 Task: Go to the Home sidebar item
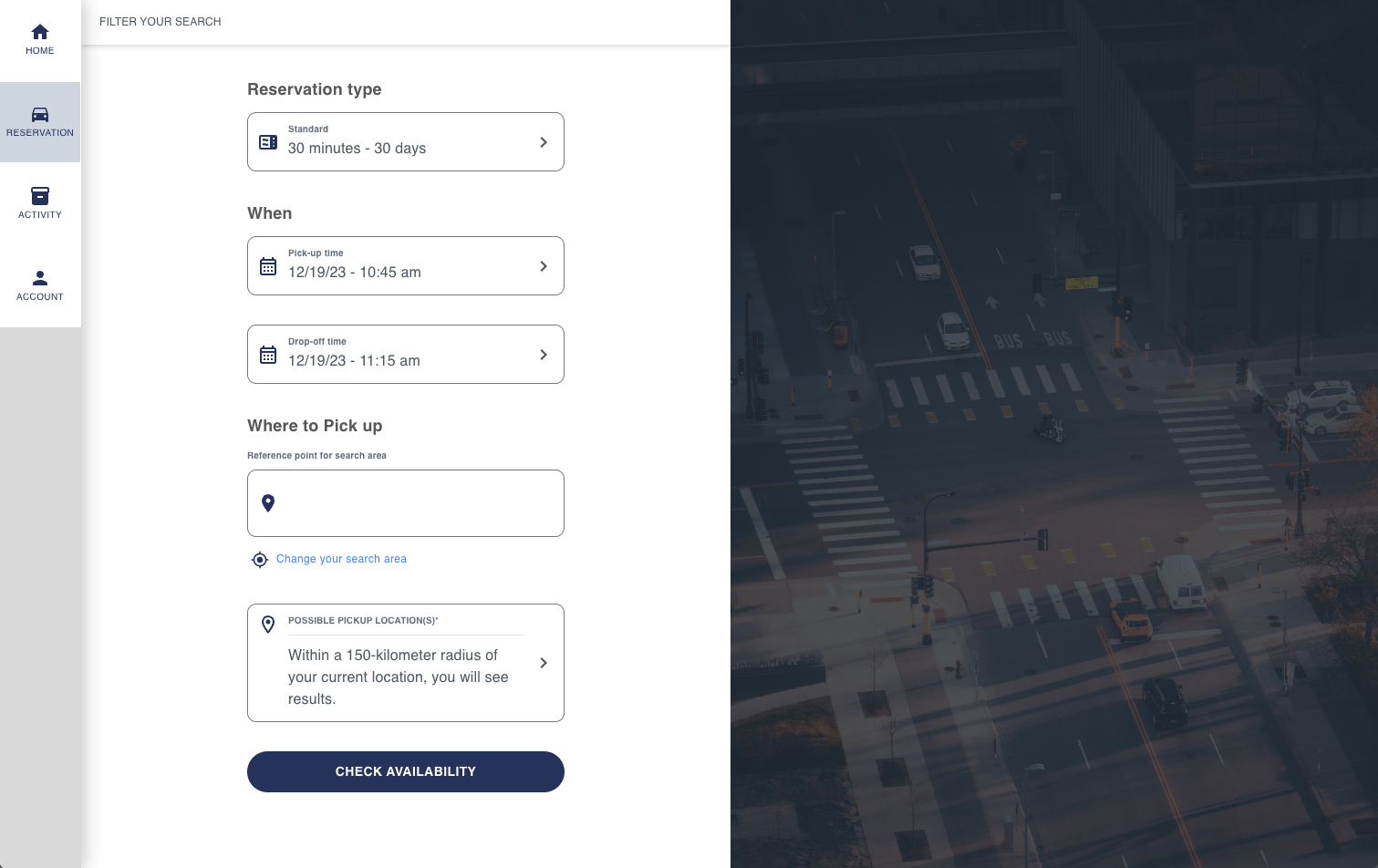click(x=40, y=40)
